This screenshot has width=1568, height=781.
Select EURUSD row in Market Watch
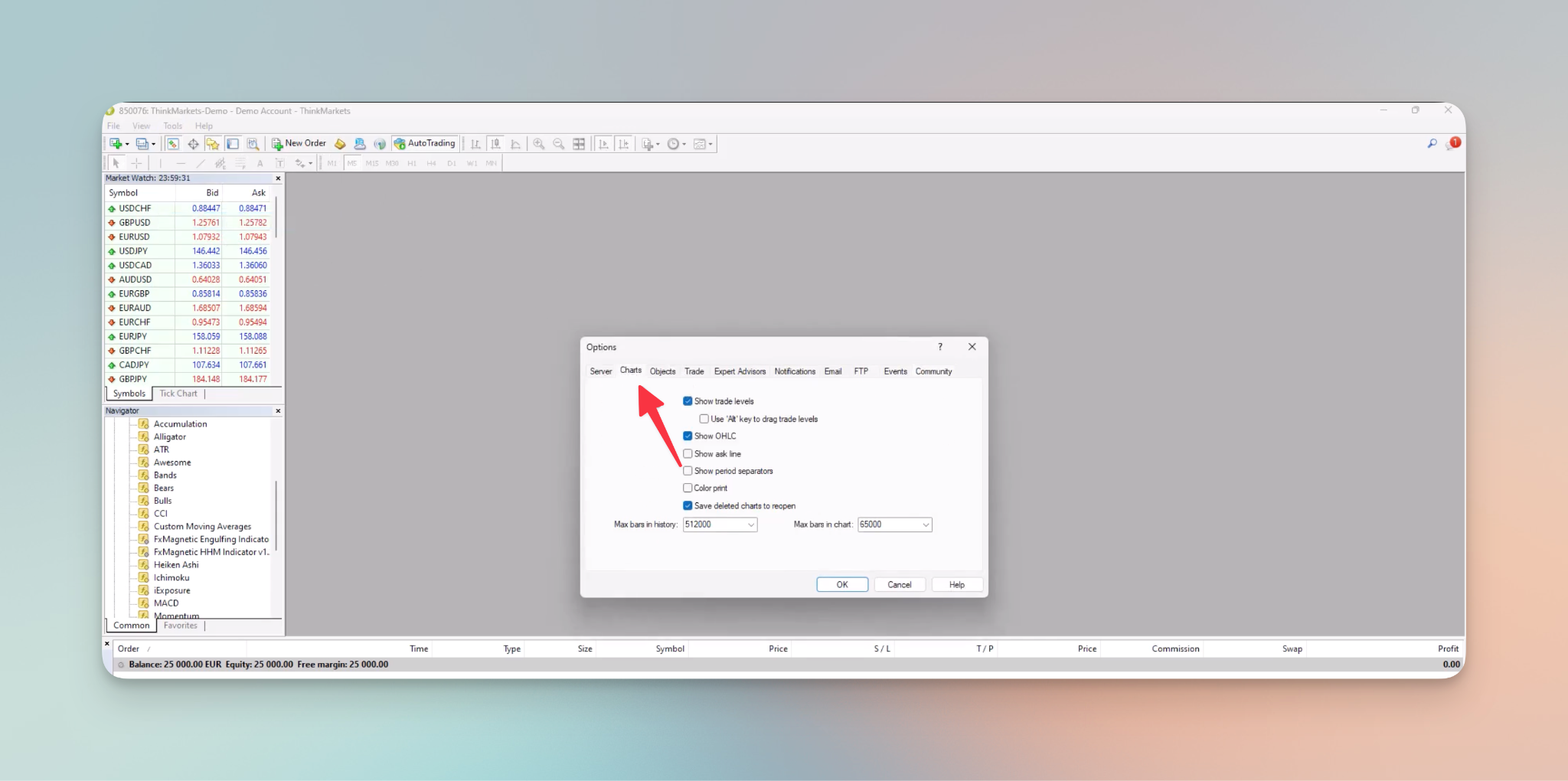pos(189,237)
